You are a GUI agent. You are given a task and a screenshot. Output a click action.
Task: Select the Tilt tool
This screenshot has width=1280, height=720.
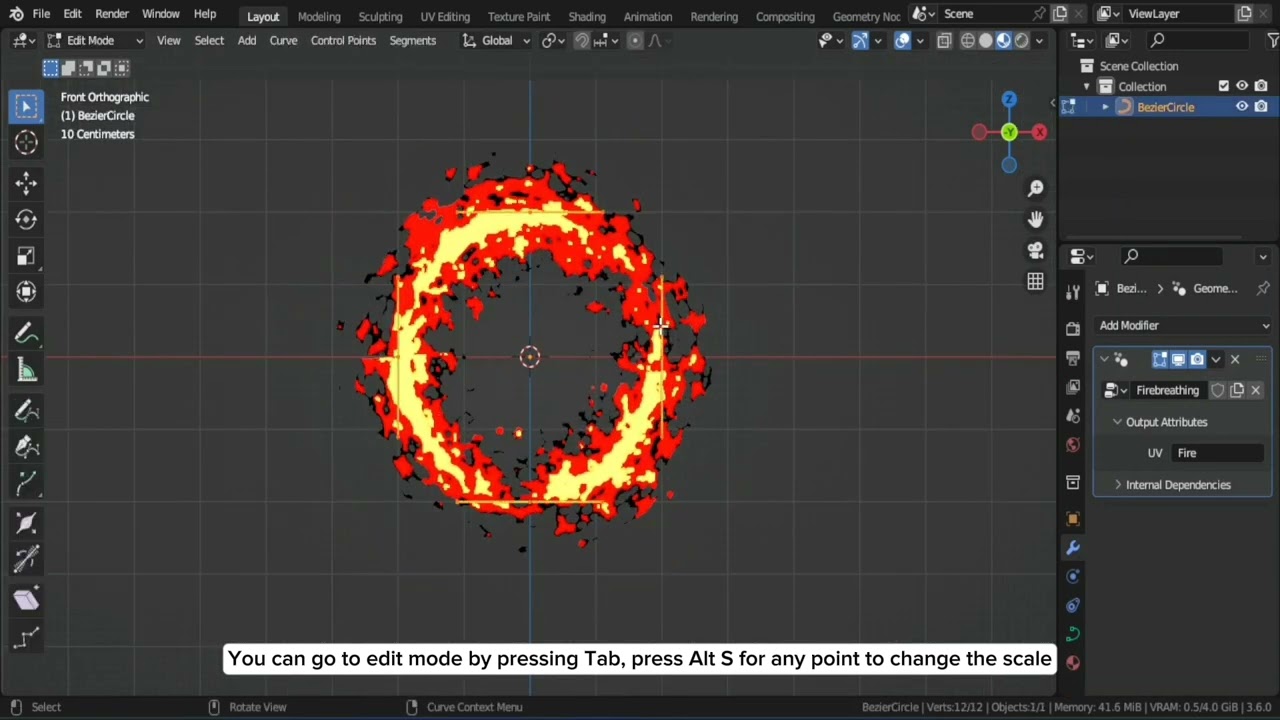pyautogui.click(x=26, y=561)
